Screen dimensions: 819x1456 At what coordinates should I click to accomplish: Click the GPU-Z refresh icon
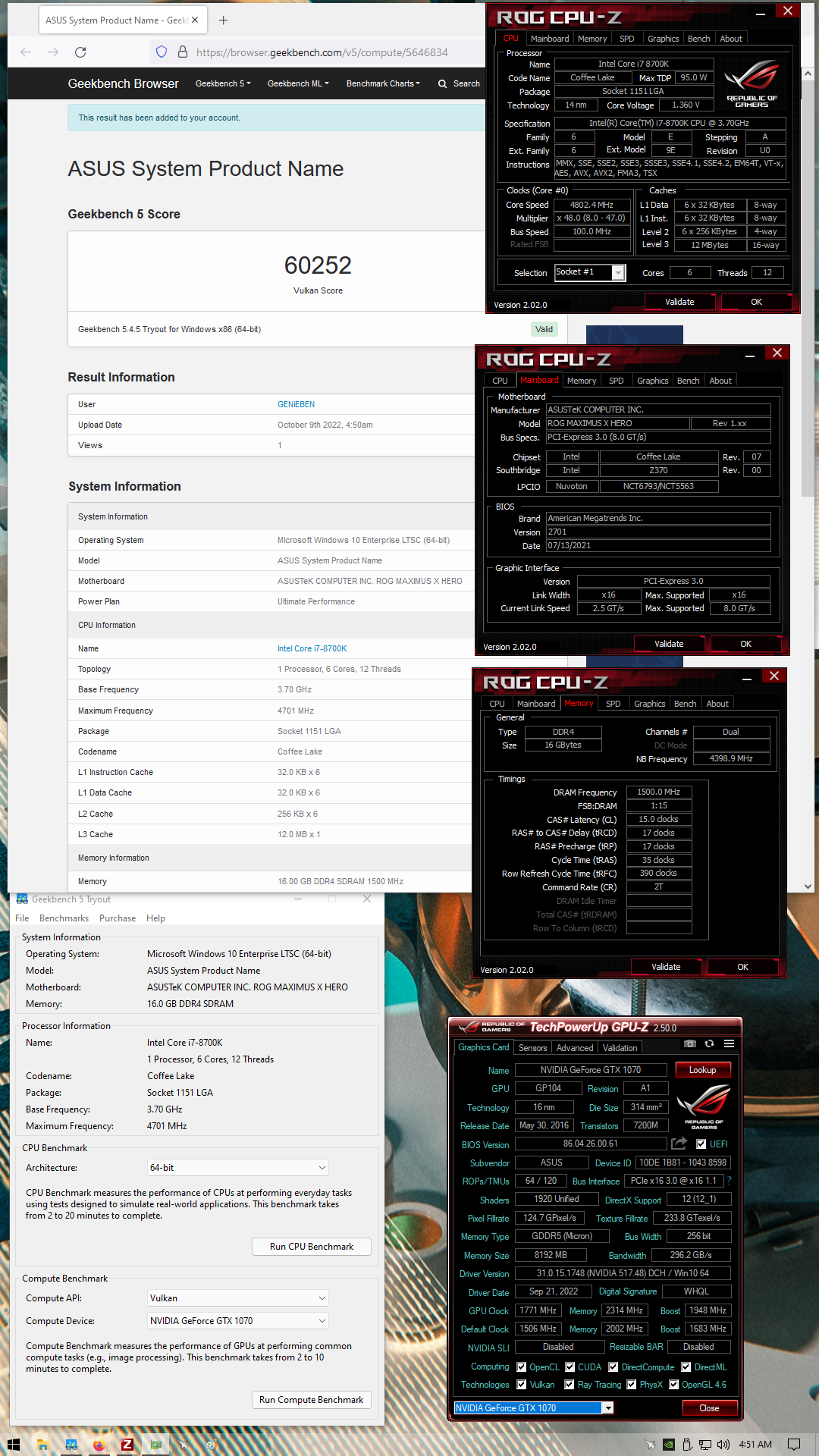709,1043
